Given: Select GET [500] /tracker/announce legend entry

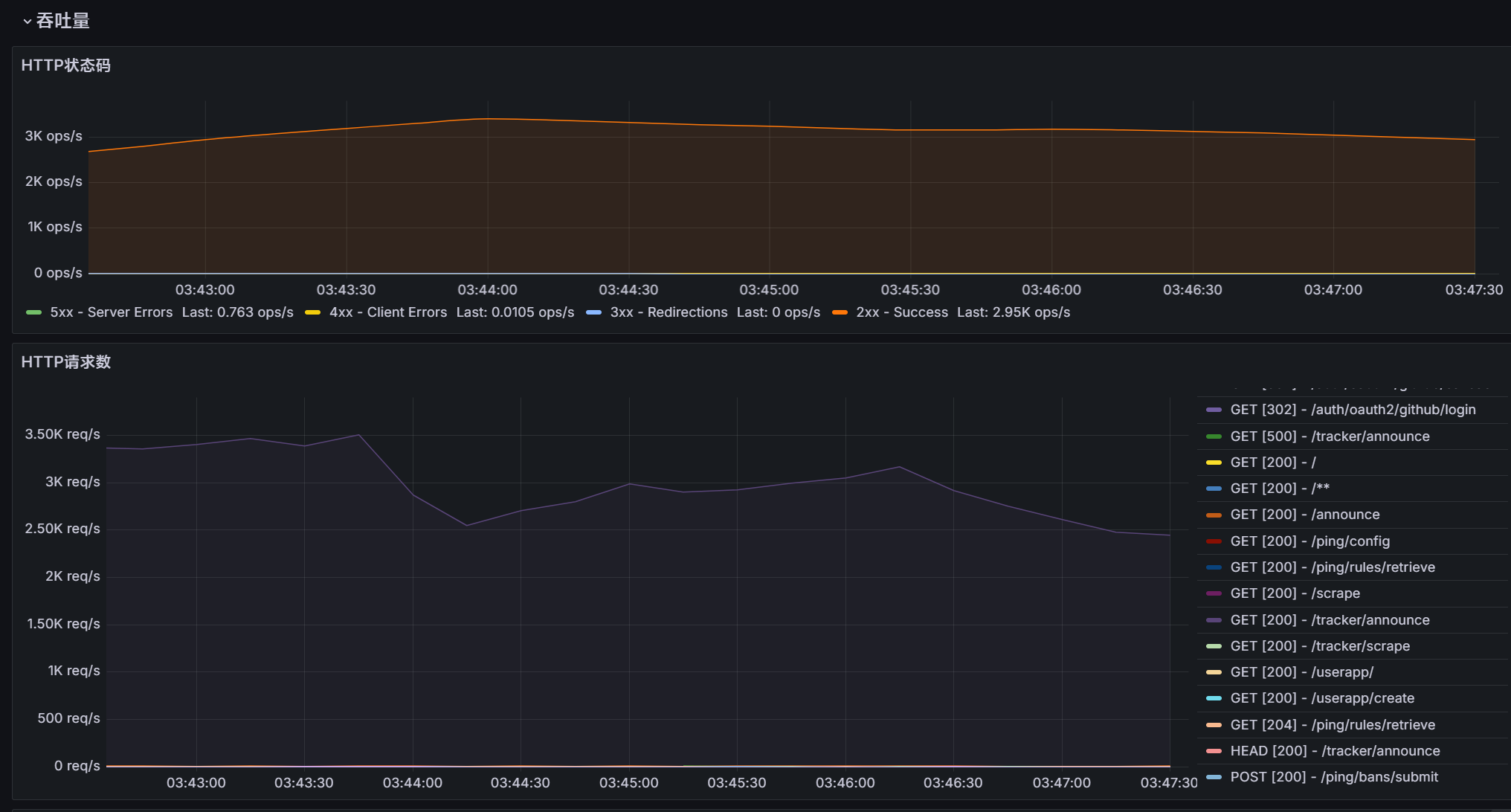Looking at the screenshot, I should (x=1330, y=436).
